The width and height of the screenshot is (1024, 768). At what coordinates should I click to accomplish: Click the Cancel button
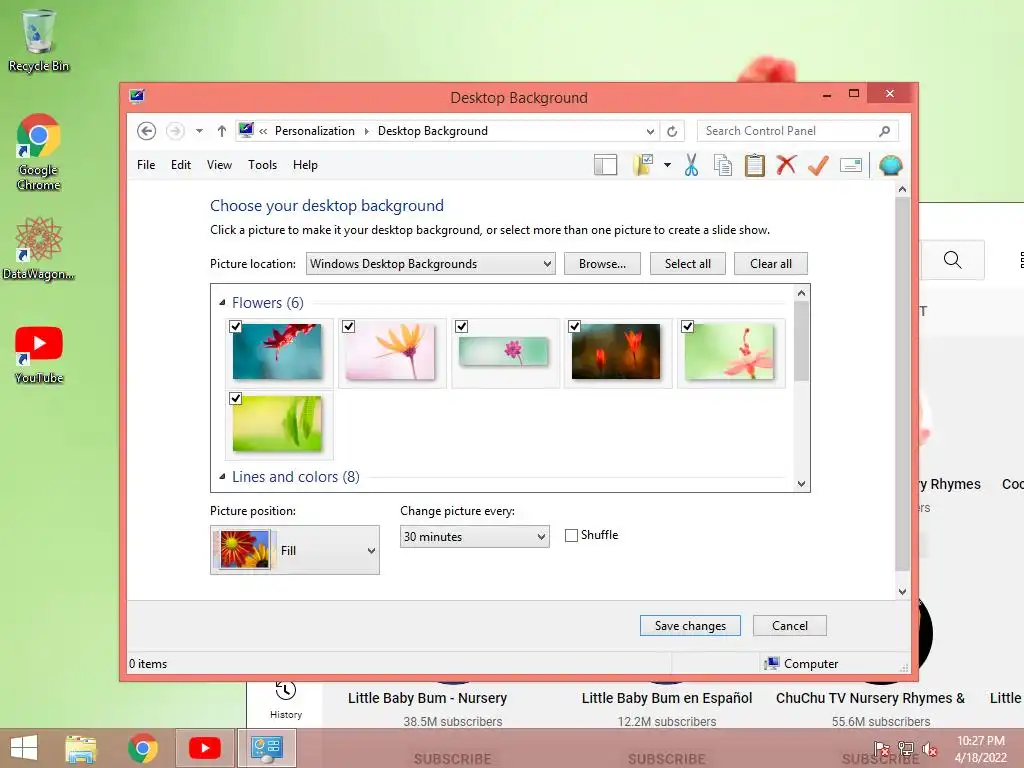click(790, 626)
